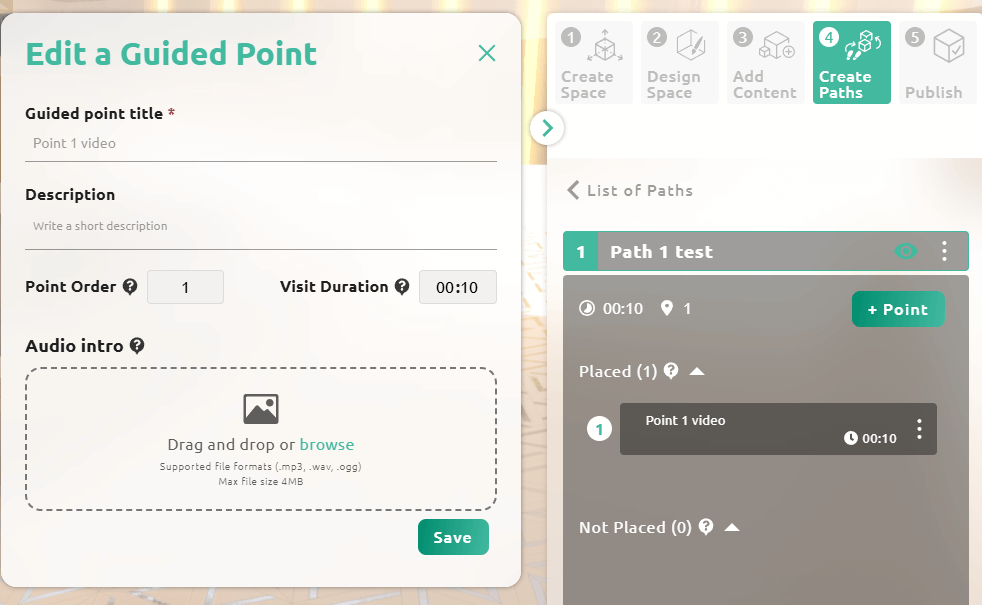The image size is (982, 605).
Task: Click the Placed section help icon
Action: (x=671, y=371)
